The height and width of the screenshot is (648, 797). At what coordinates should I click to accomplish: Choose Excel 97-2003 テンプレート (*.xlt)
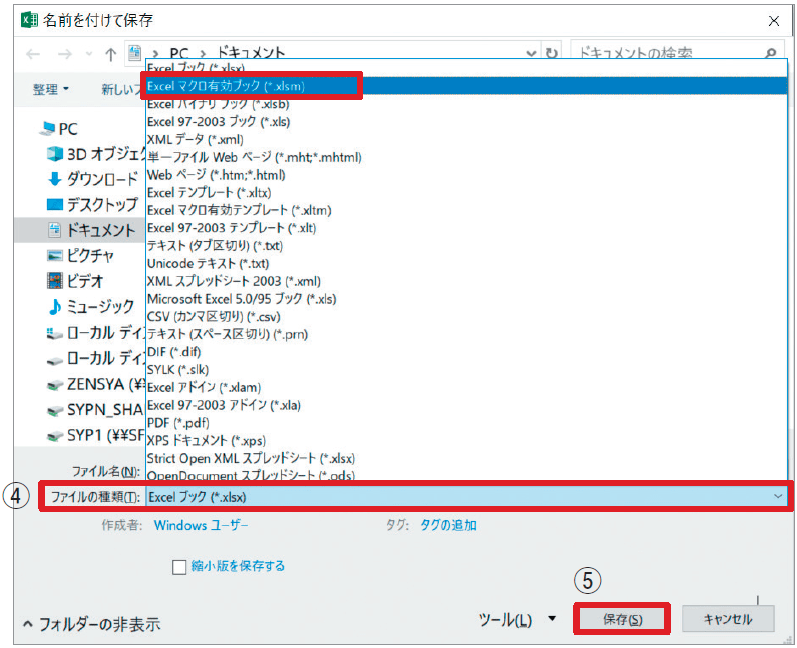(466, 228)
